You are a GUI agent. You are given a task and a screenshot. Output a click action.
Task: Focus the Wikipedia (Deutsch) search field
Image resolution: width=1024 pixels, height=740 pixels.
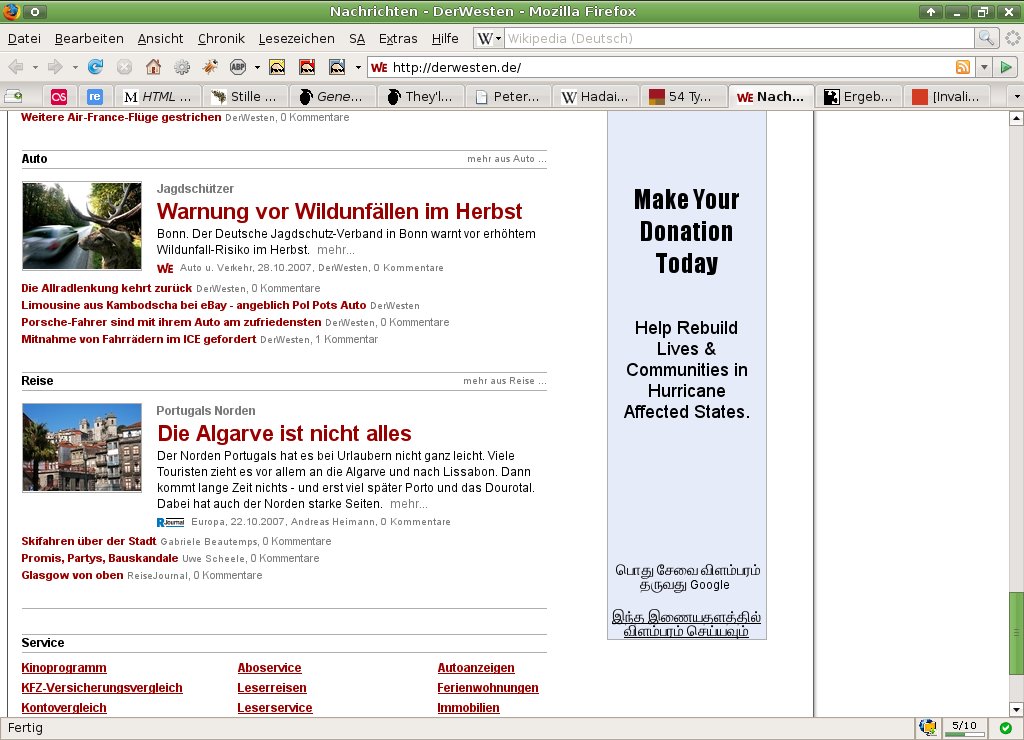point(739,39)
